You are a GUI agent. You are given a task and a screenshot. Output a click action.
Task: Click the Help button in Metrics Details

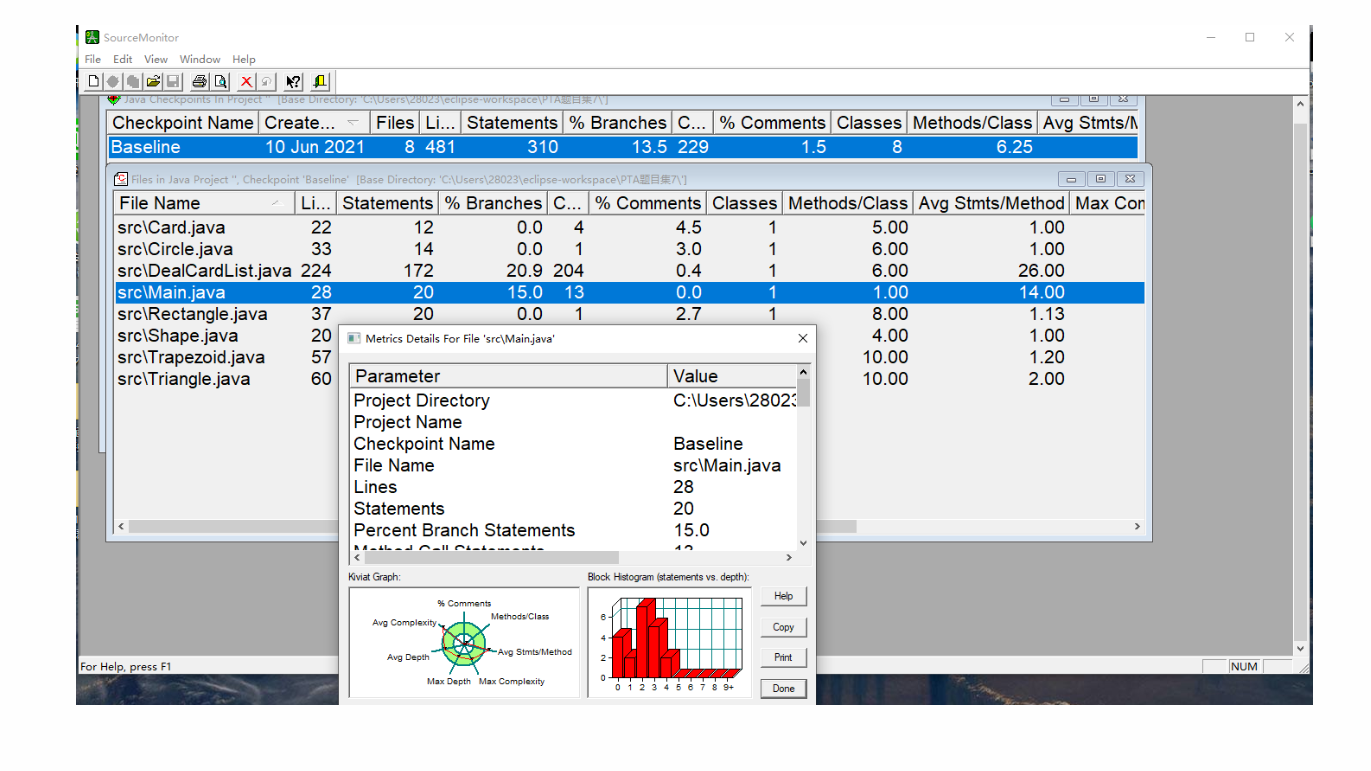coord(783,596)
